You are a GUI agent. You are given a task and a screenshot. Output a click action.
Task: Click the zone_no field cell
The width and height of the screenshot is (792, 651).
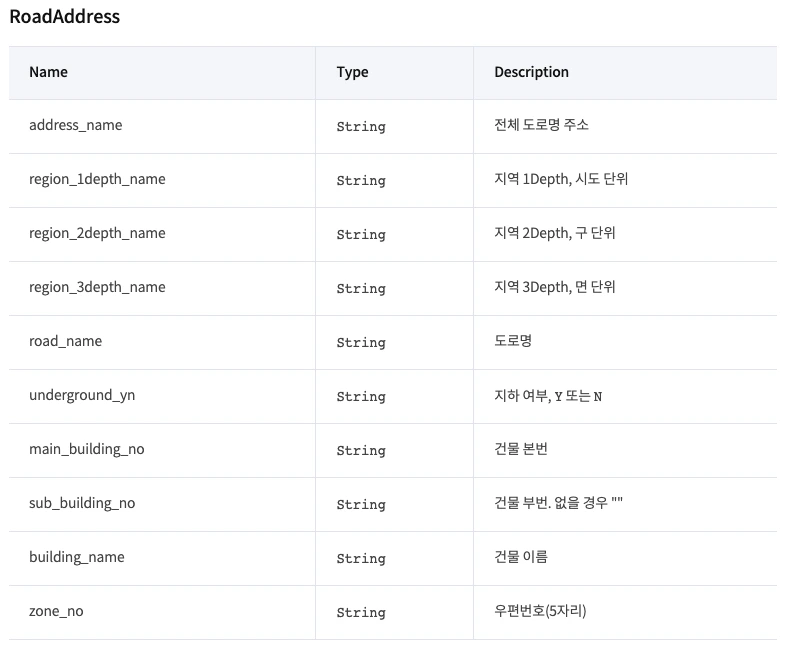click(x=56, y=612)
